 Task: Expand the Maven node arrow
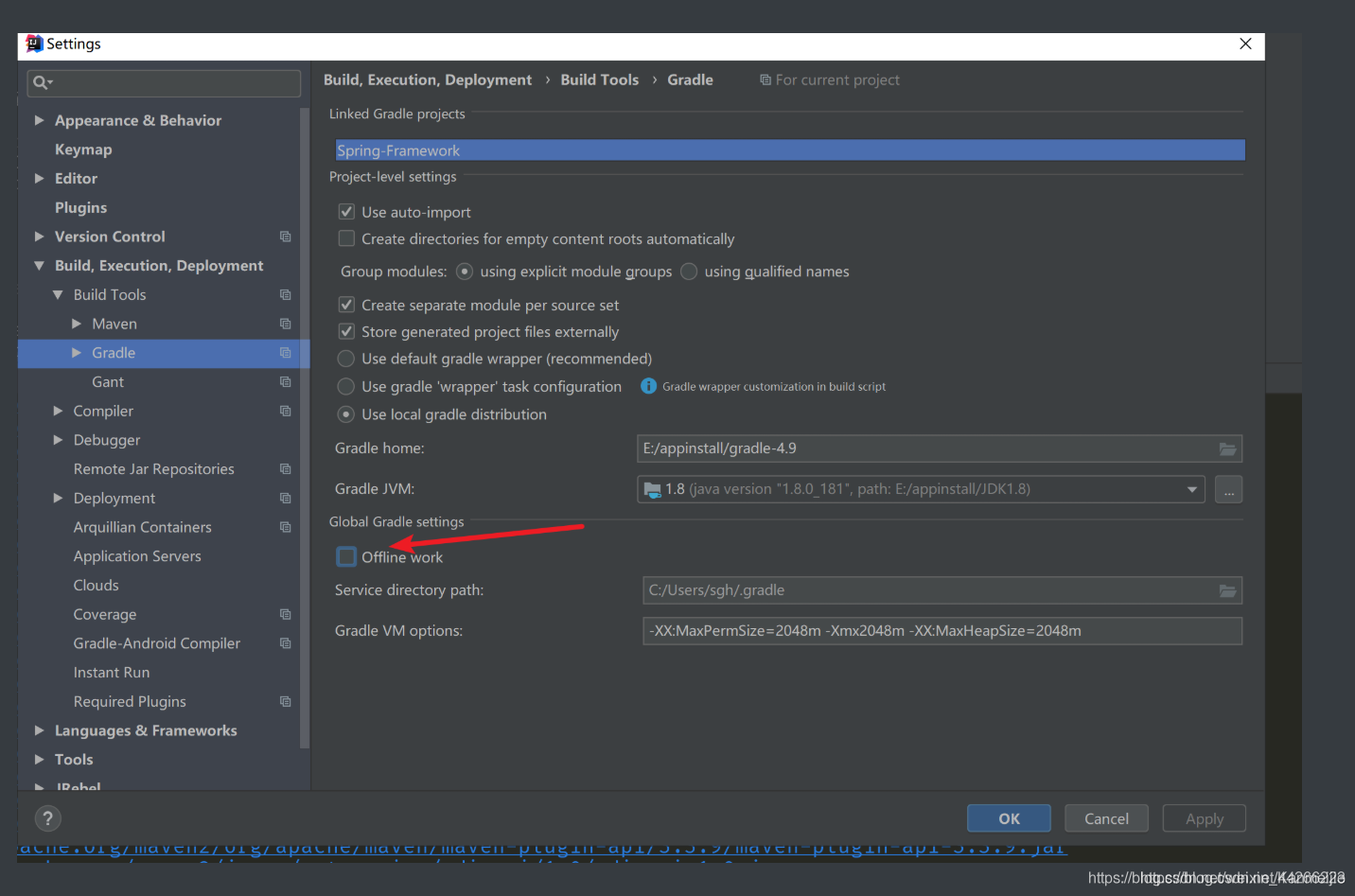77,324
